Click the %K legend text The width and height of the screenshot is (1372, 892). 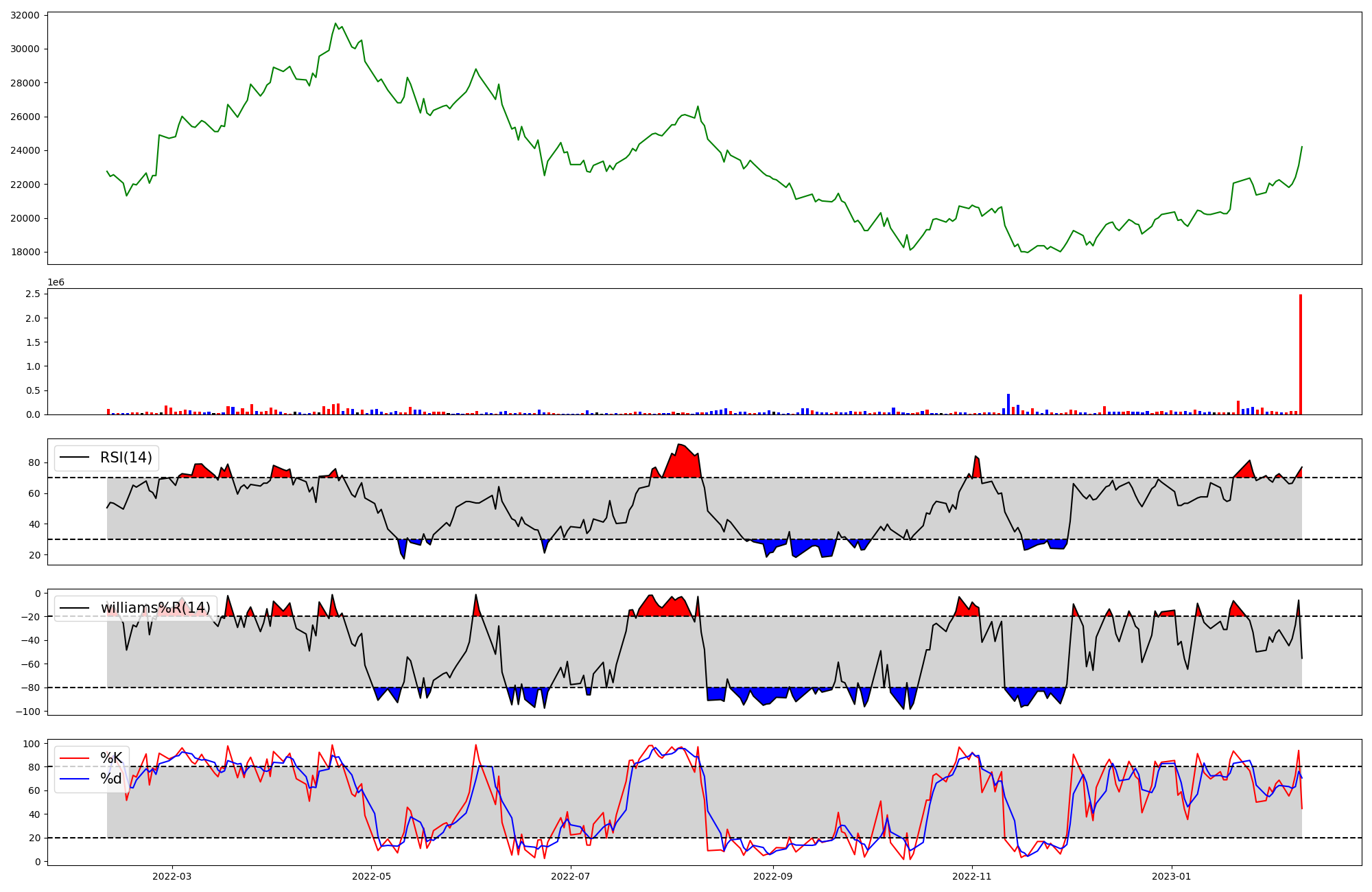(x=111, y=758)
